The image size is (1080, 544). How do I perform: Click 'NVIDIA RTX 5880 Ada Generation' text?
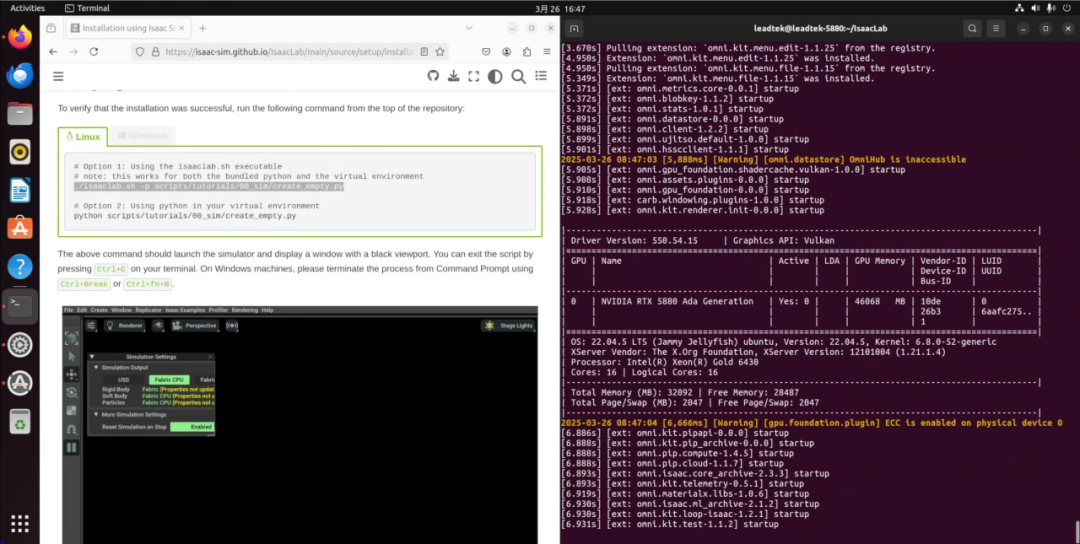(677, 301)
